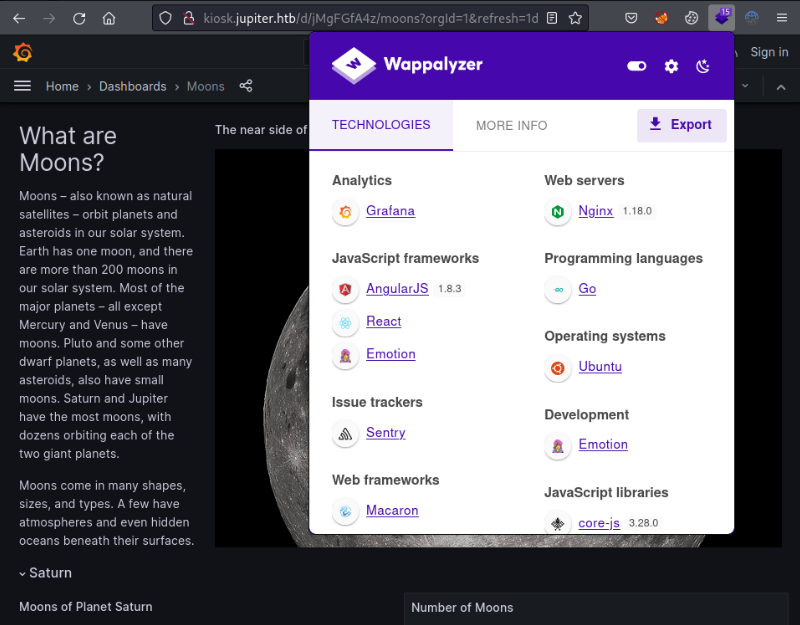Open the Go technology link
Viewport: 800px width, 625px height.
587,289
